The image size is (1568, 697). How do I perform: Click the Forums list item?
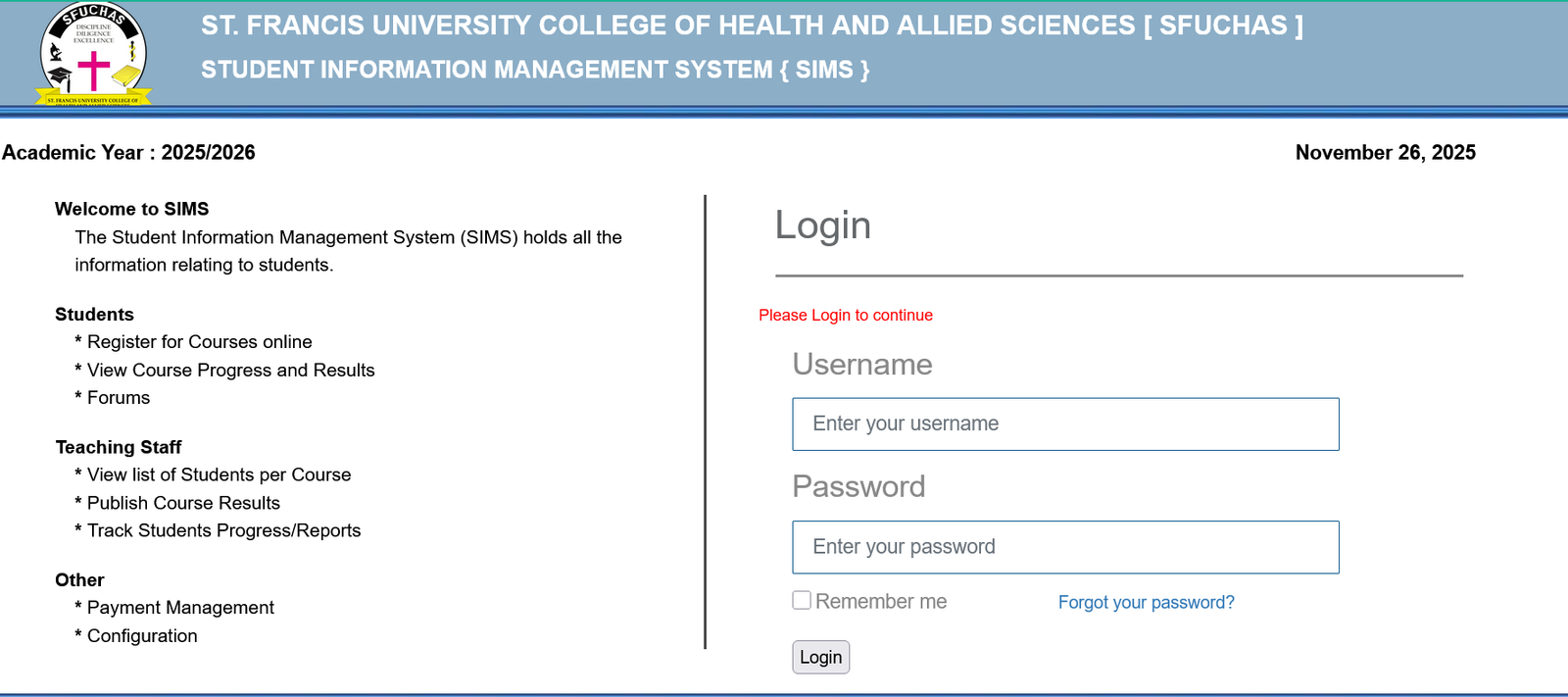pos(119,398)
